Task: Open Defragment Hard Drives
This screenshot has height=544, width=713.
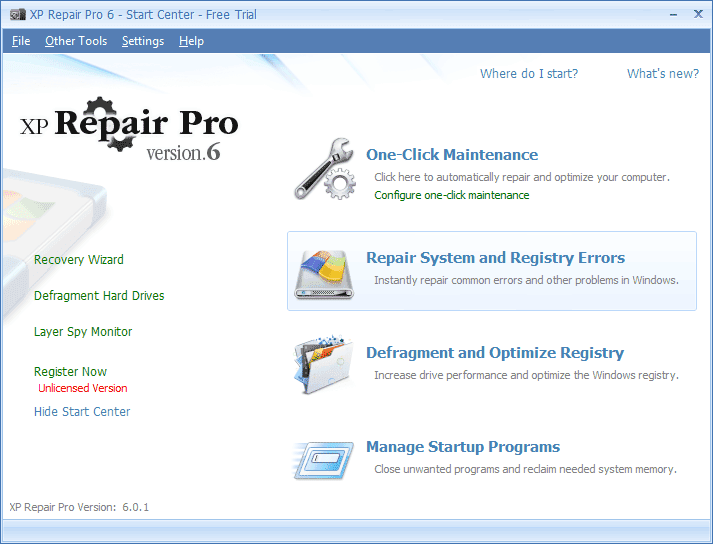Action: click(99, 296)
